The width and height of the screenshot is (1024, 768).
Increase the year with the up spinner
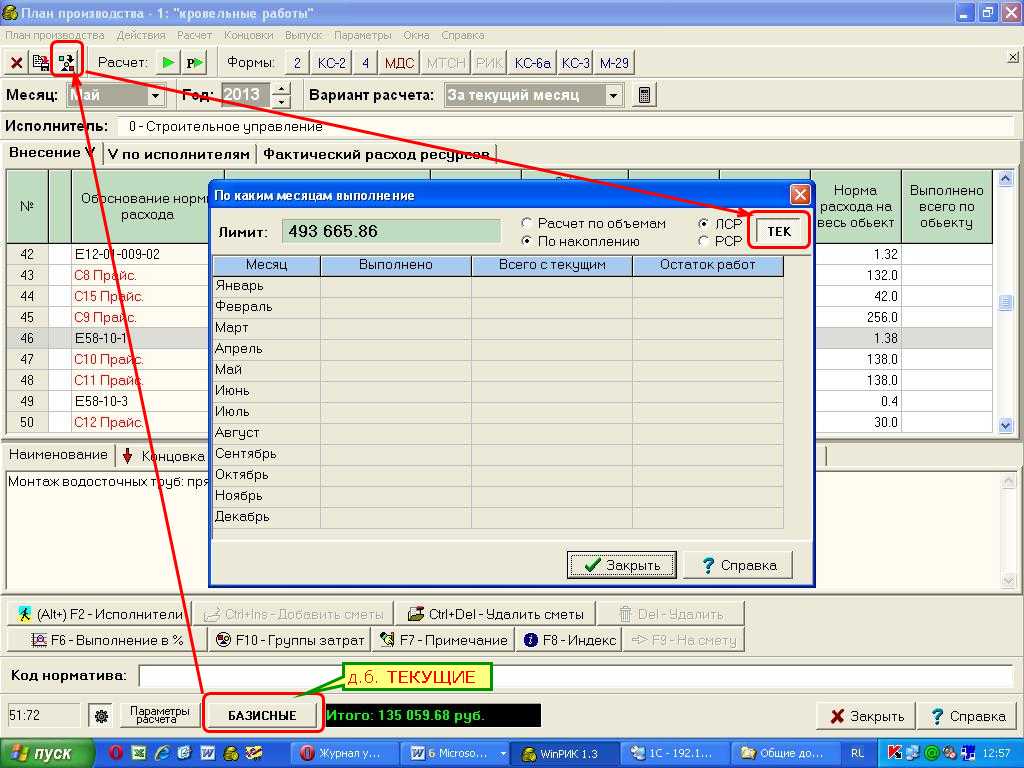coord(281,89)
